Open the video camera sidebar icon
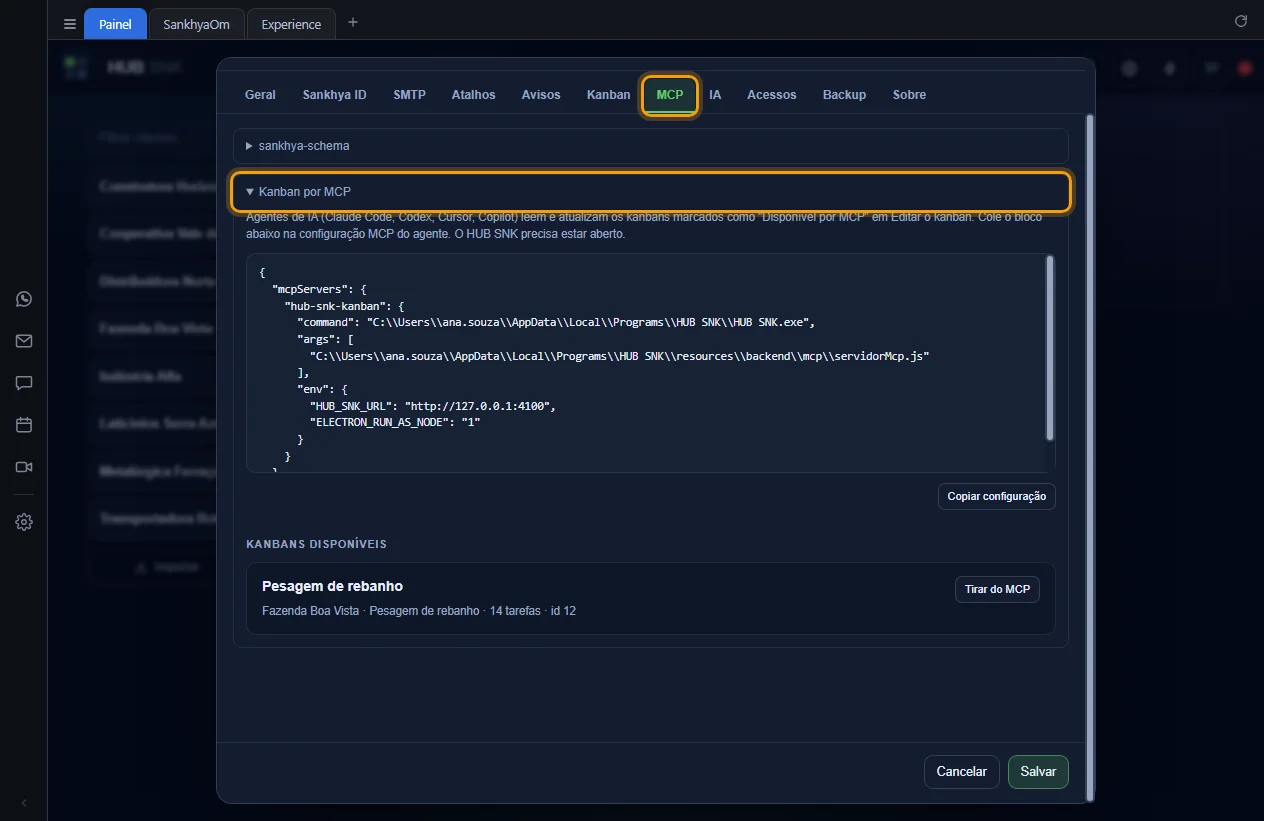Screen dimensions: 1264x821 click(24, 467)
